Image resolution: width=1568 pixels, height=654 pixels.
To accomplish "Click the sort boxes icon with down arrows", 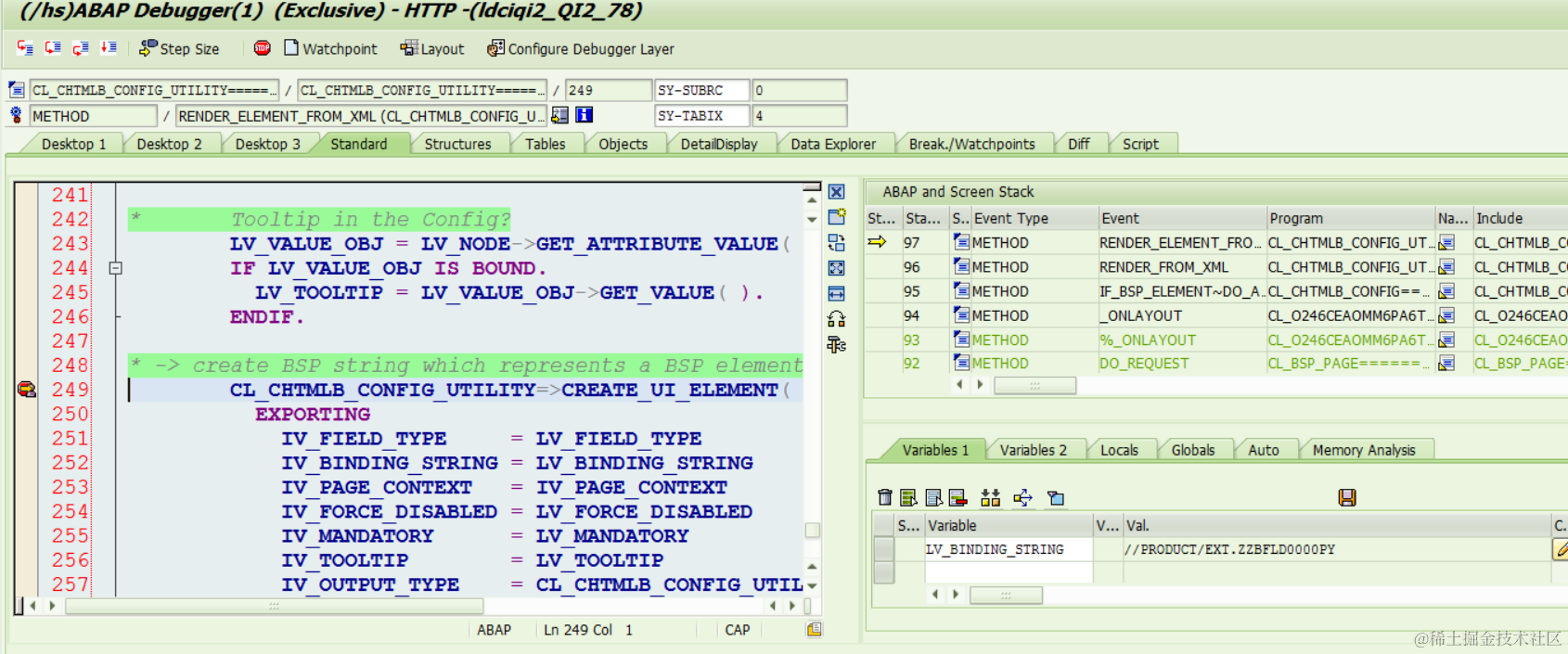I will click(991, 498).
